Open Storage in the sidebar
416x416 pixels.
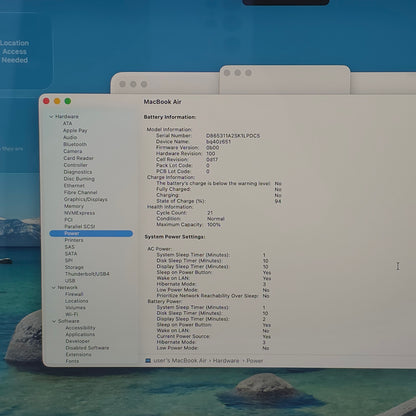(x=74, y=267)
